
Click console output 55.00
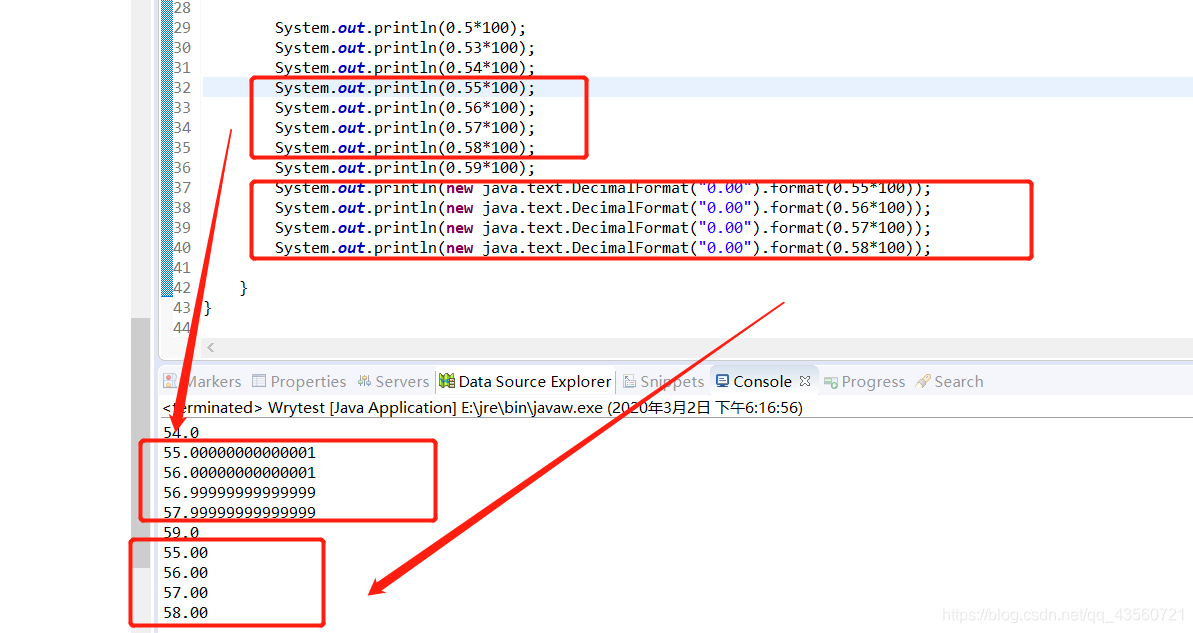coord(186,552)
